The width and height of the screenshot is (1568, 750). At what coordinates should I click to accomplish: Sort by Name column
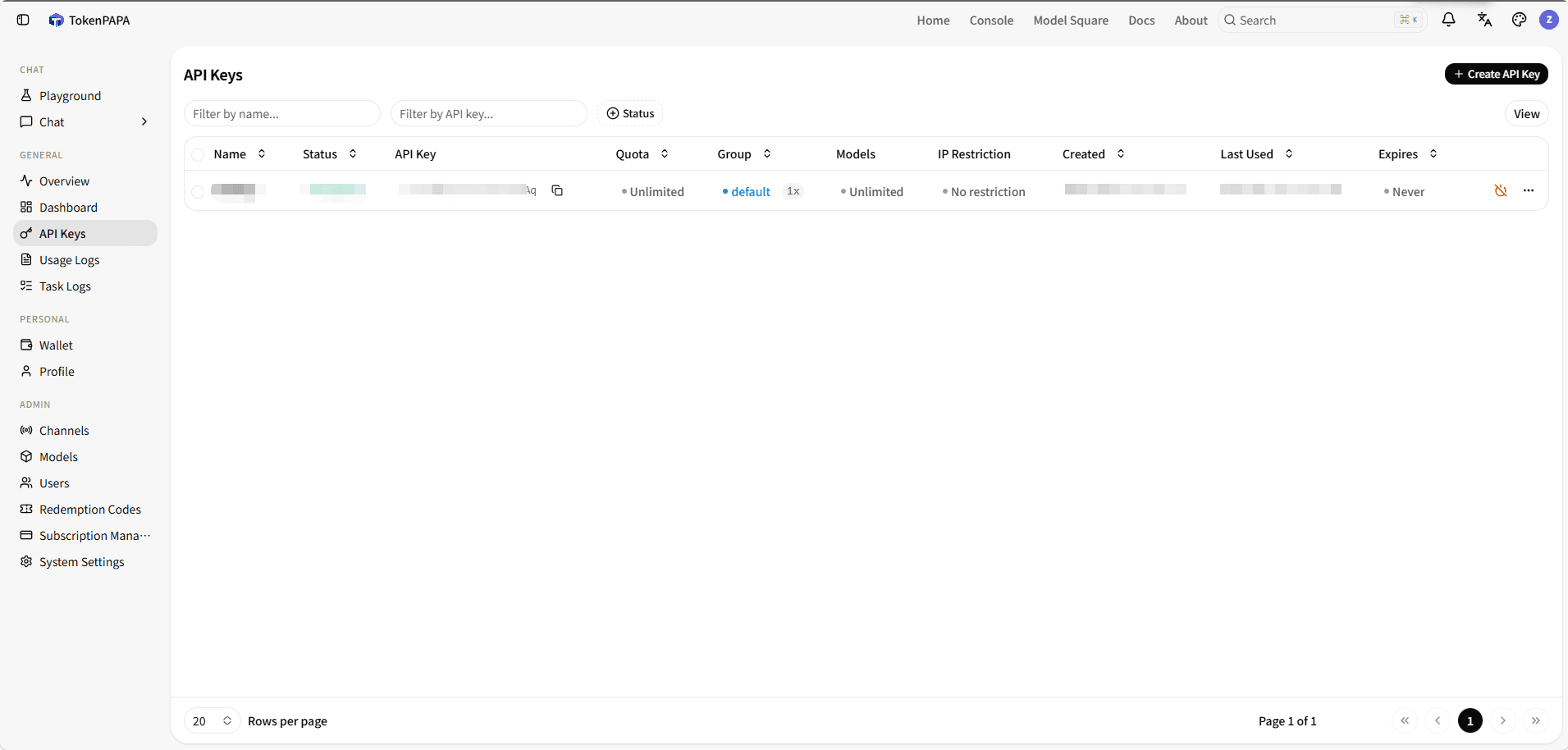coord(240,154)
